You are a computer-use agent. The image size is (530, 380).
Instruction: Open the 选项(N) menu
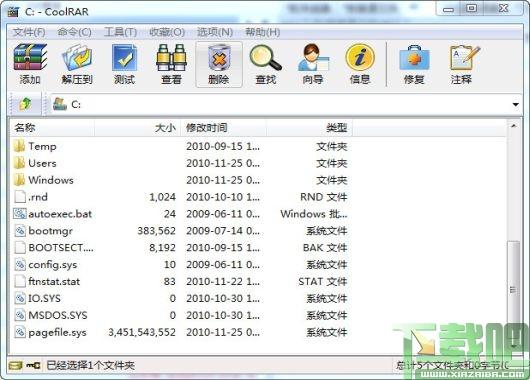[215, 32]
